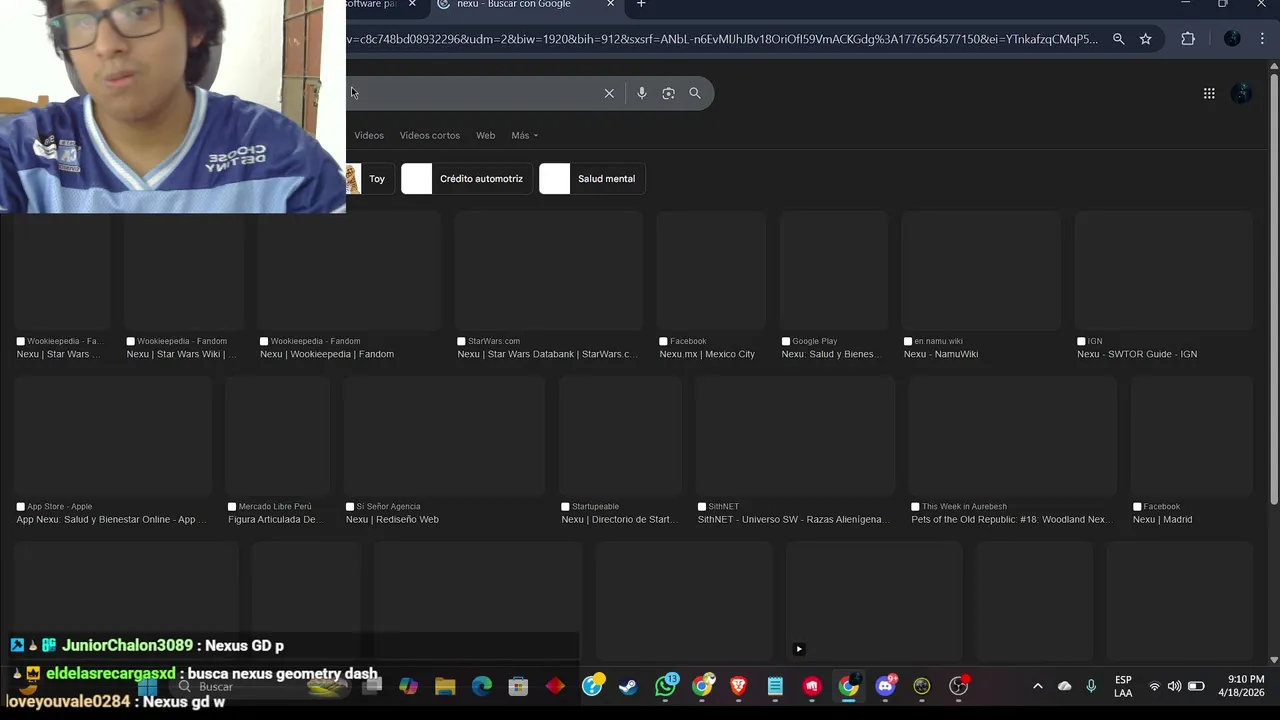Open Google apps grid
The image size is (1280, 720).
pos(1209,93)
